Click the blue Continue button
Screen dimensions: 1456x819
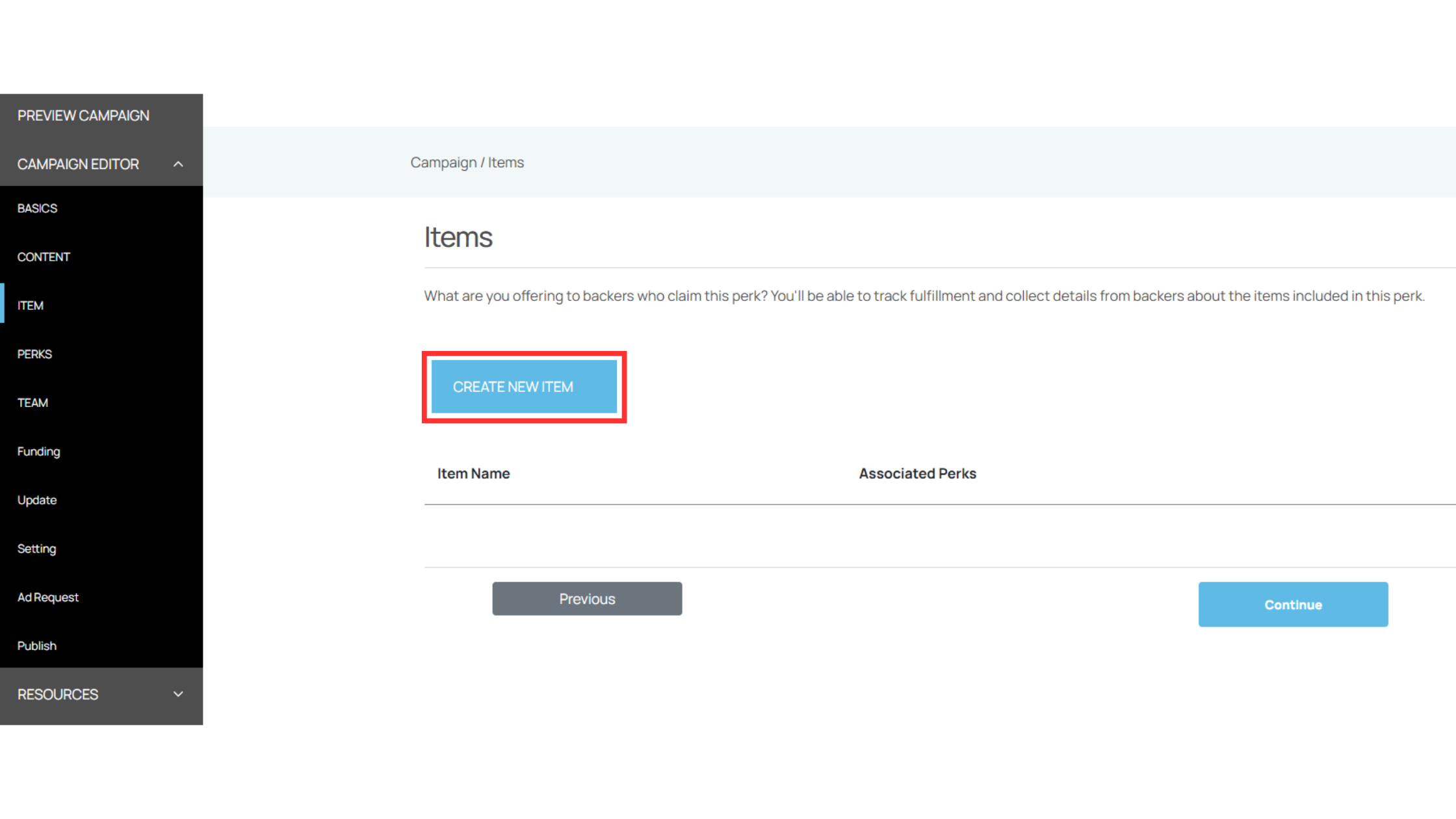pos(1293,604)
